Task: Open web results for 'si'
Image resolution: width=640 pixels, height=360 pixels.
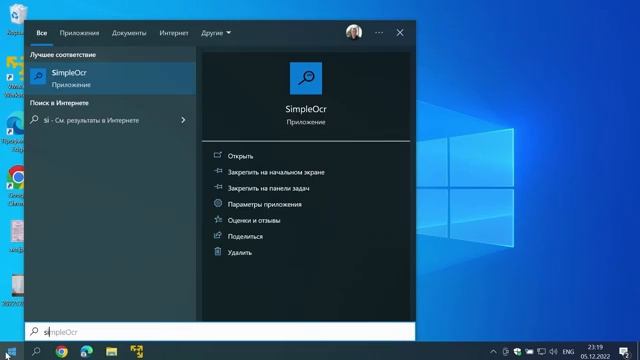Action: [x=110, y=120]
